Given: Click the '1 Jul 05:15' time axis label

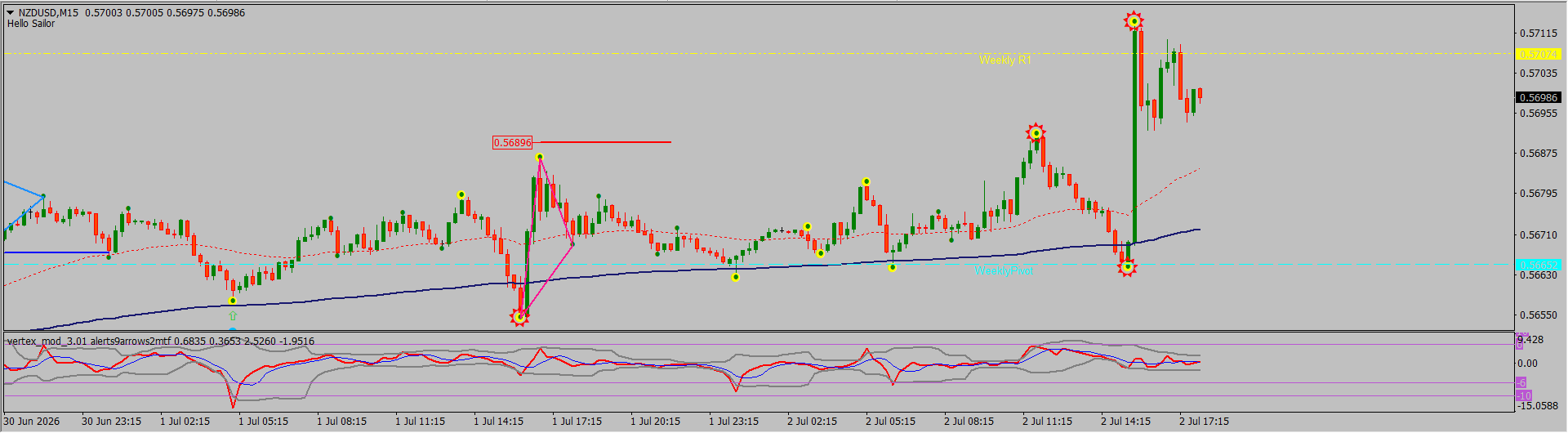Looking at the screenshot, I should 264,422.
